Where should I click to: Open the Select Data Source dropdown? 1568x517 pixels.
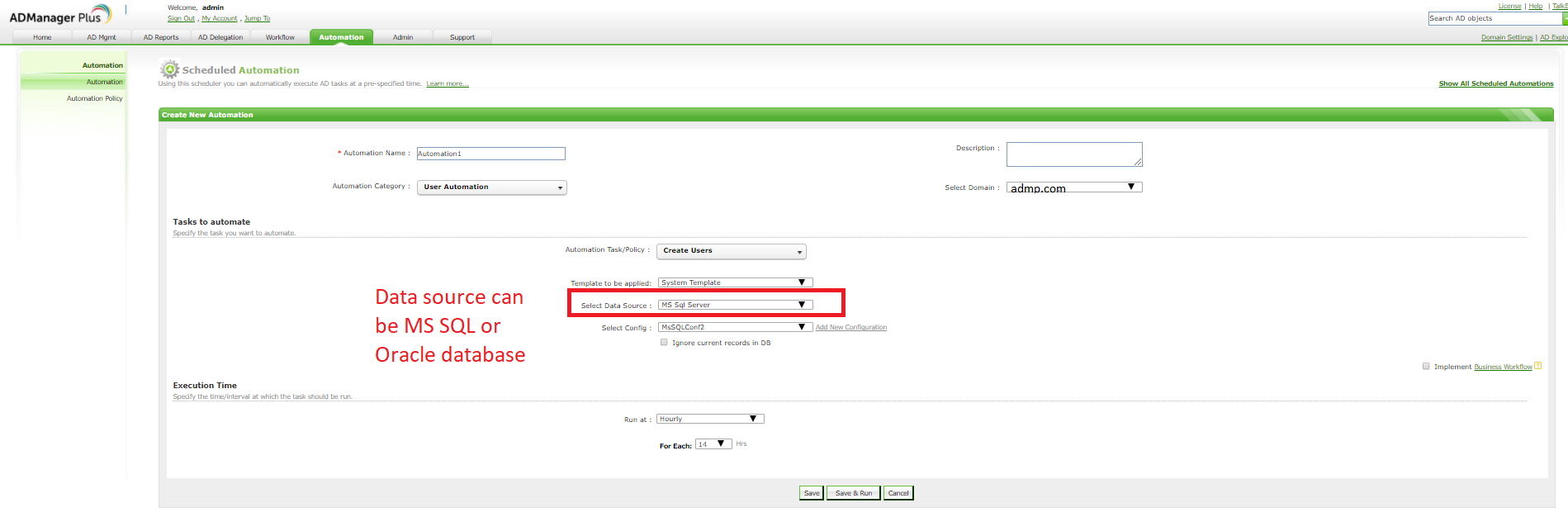click(x=735, y=305)
